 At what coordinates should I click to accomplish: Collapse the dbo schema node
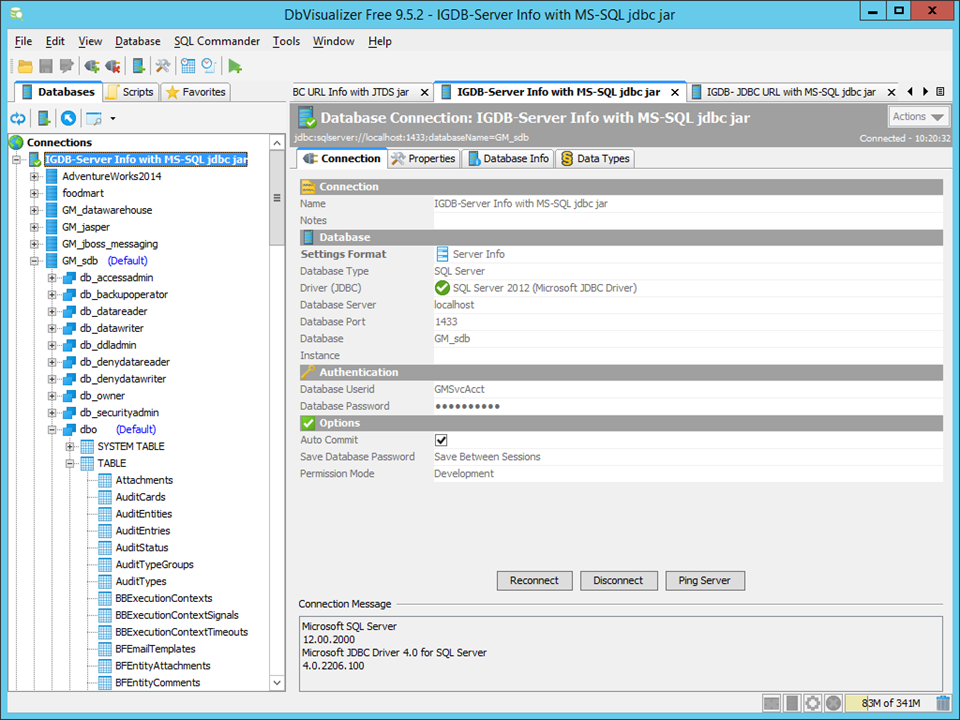click(x=52, y=430)
